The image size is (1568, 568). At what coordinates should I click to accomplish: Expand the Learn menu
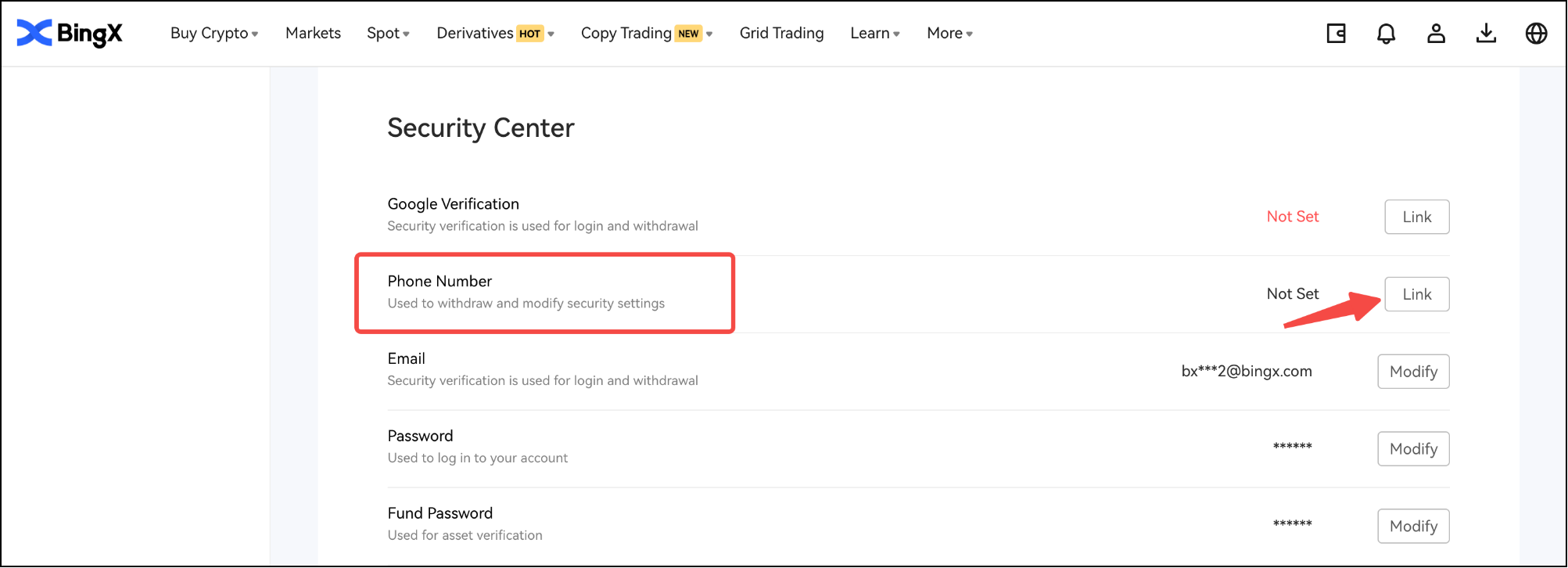[874, 34]
